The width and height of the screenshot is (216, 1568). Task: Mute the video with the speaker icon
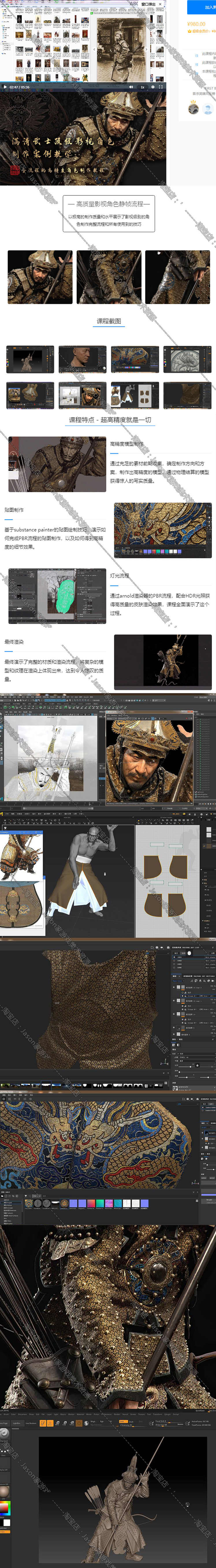pos(131,87)
